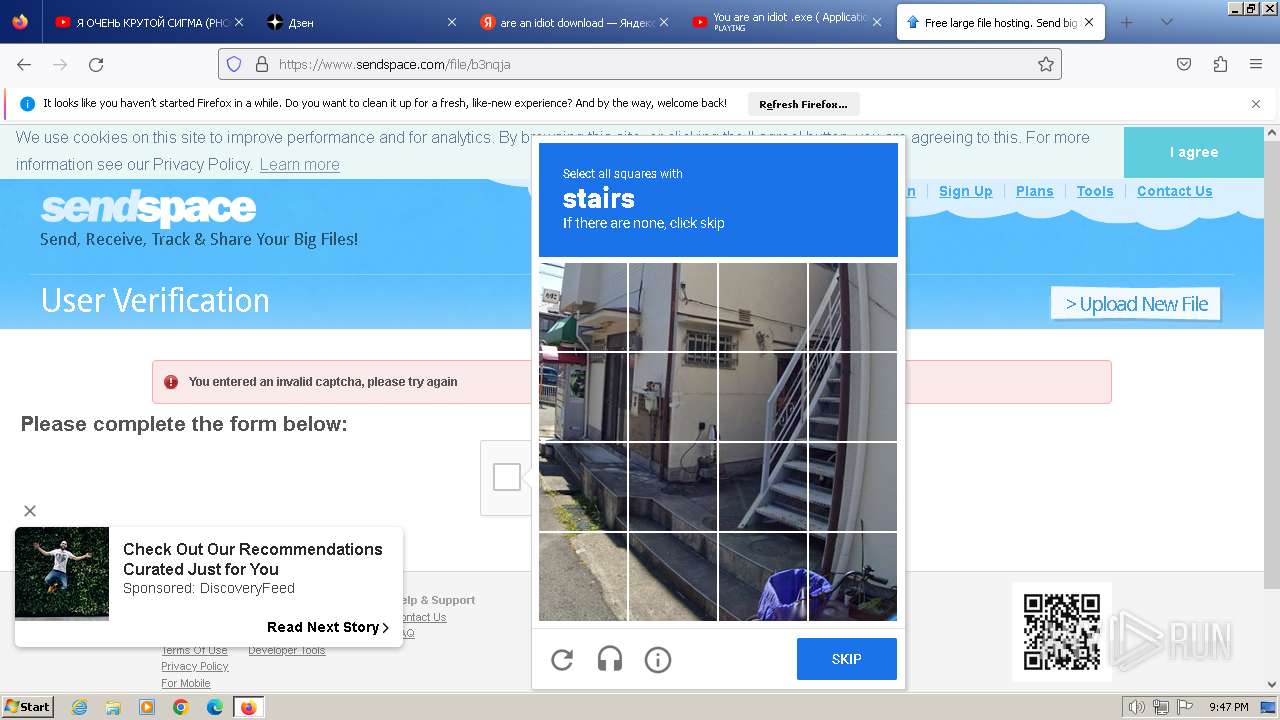Open Privacy Policy footer link
The height and width of the screenshot is (720, 1280).
[195, 666]
